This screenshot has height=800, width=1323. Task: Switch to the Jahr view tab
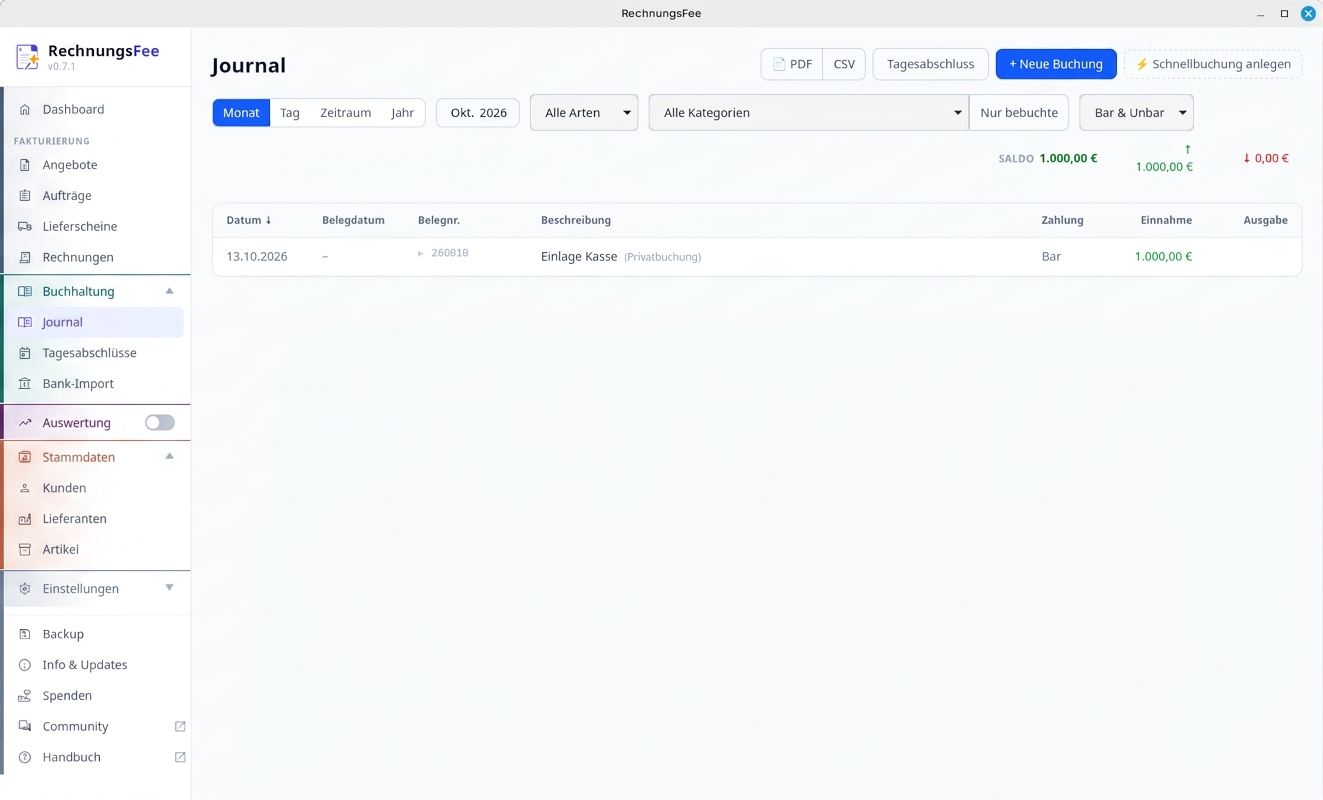[403, 113]
